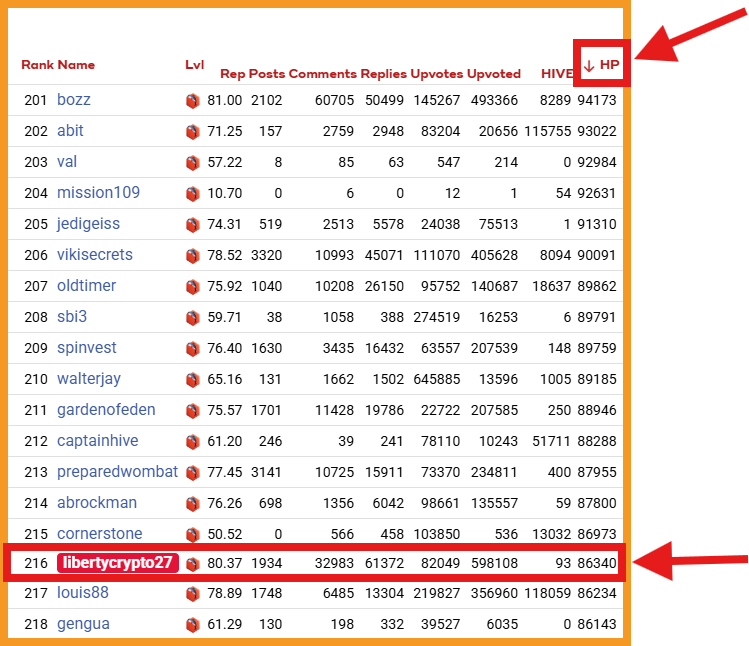Click comments value 60705 for bozz
This screenshot has width=749, height=646.
(334, 101)
